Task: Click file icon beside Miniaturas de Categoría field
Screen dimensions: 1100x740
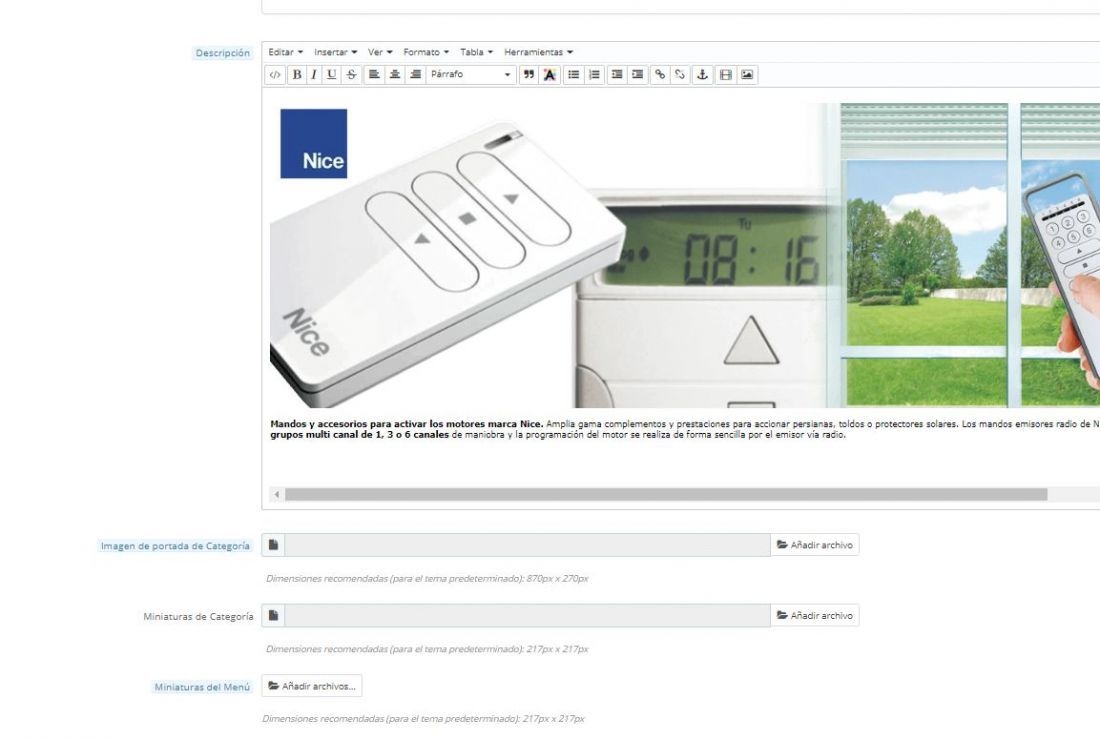Action: click(274, 615)
